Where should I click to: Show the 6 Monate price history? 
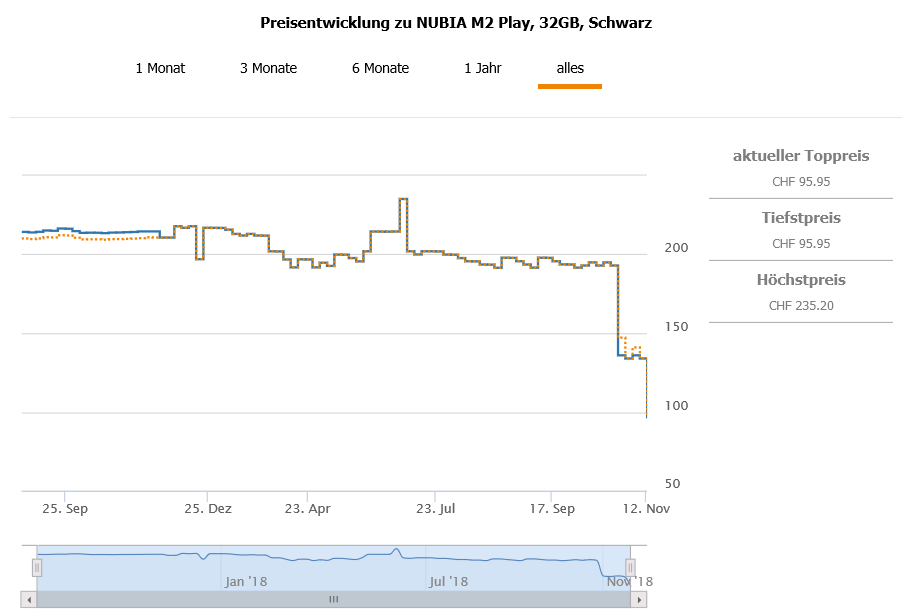click(x=380, y=68)
